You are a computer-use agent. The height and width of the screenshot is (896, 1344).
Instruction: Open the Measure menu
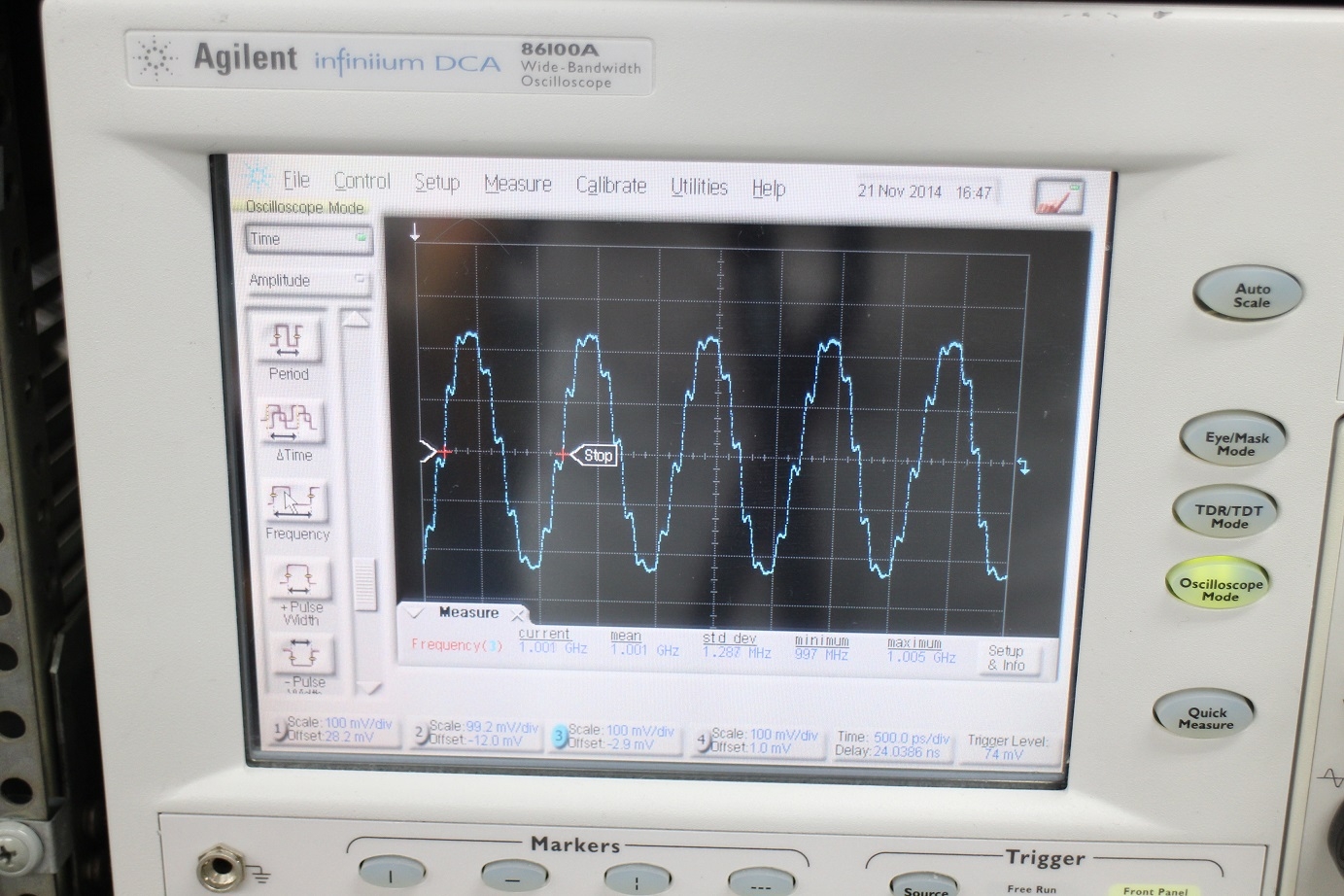pyautogui.click(x=517, y=185)
